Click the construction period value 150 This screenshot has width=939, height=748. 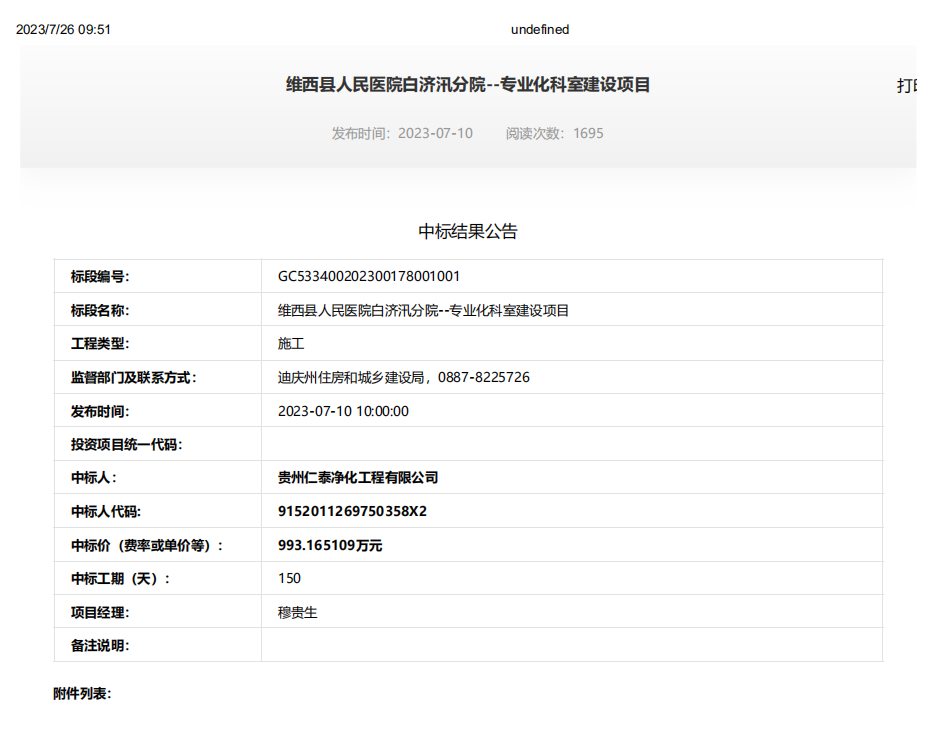(x=289, y=579)
